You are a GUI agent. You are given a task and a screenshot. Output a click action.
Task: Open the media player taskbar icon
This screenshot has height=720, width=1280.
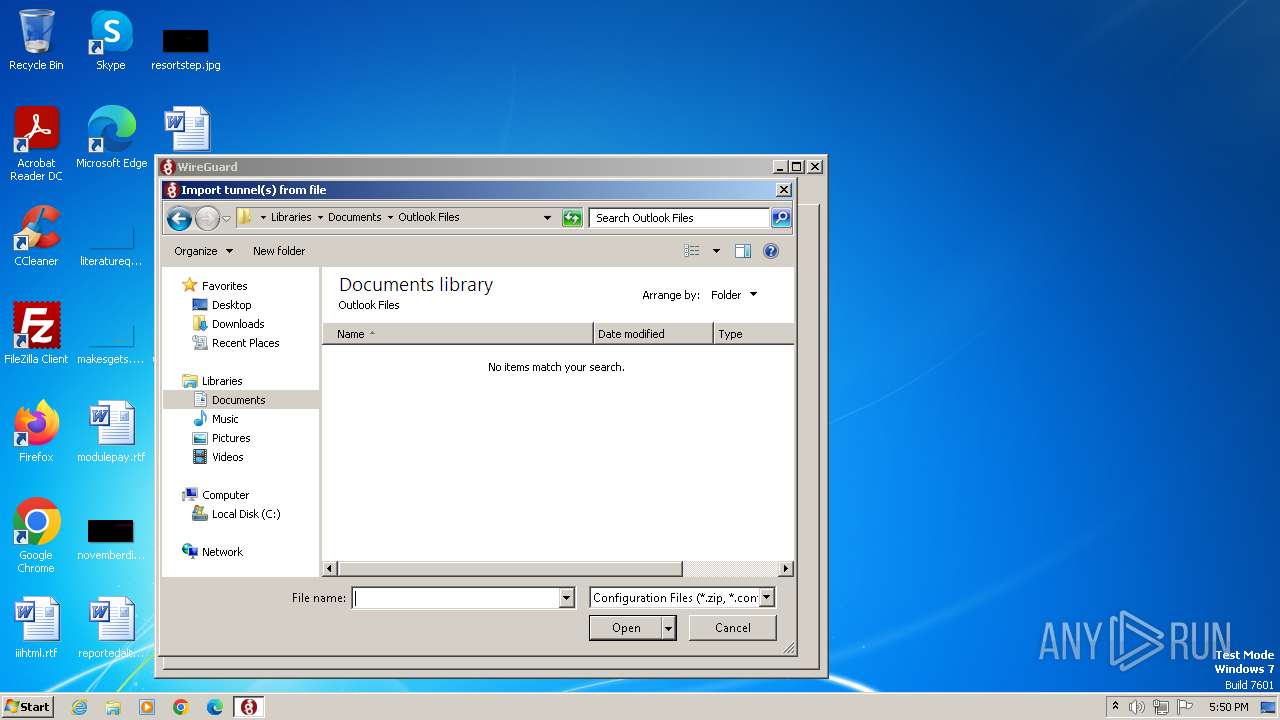point(147,707)
